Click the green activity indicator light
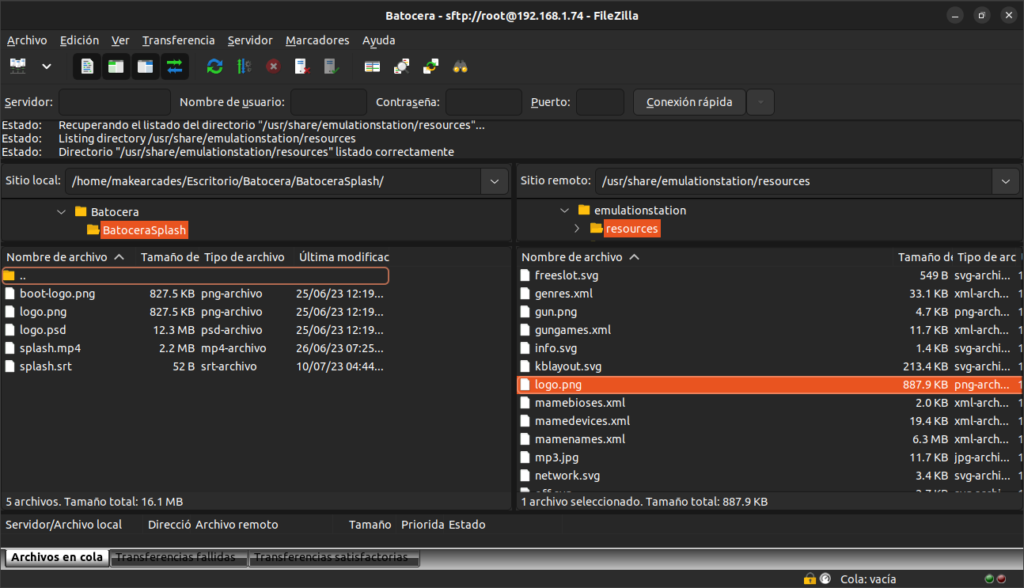The width and height of the screenshot is (1024, 588). 989,579
